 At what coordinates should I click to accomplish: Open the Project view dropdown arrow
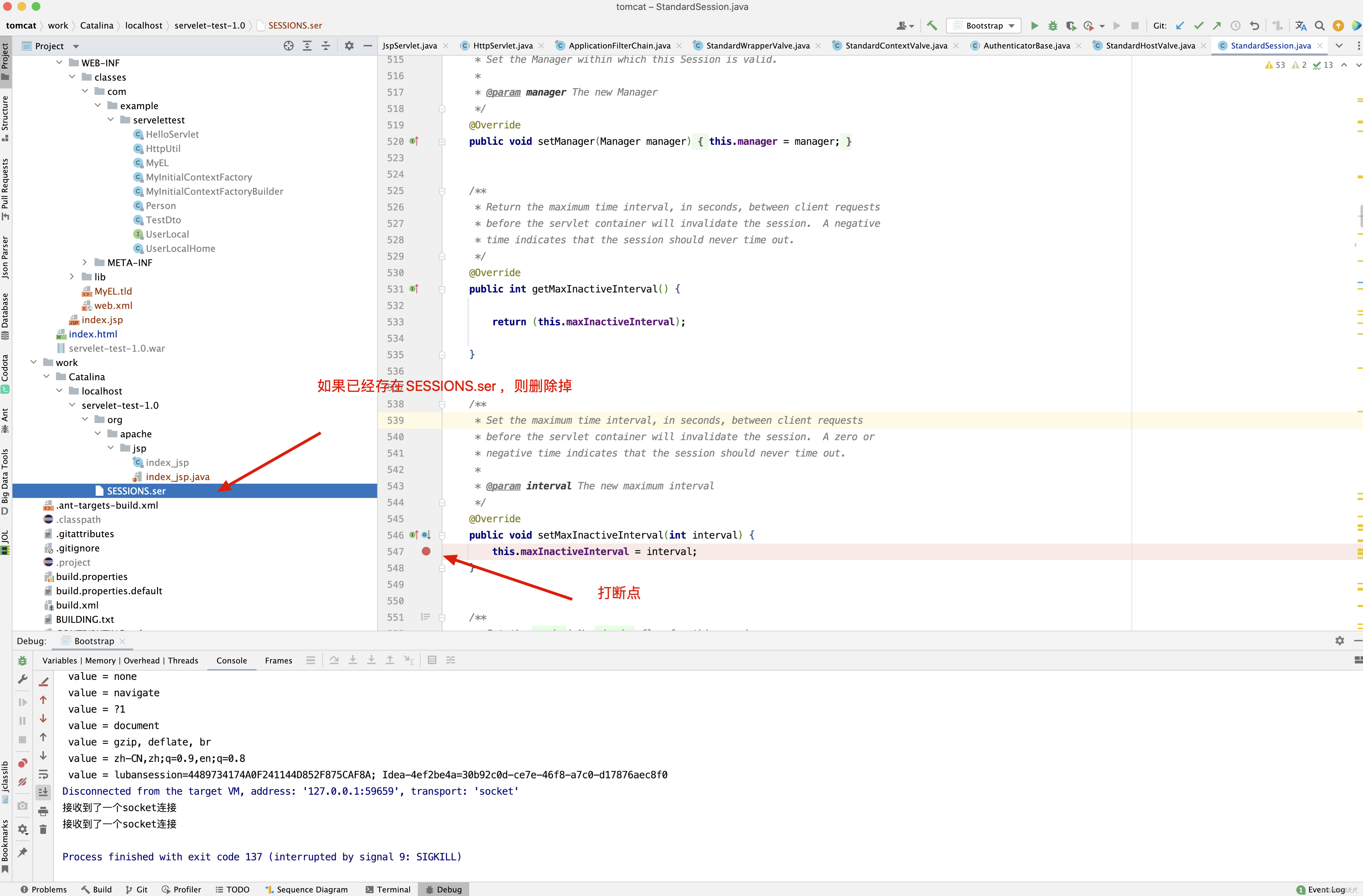[x=76, y=46]
